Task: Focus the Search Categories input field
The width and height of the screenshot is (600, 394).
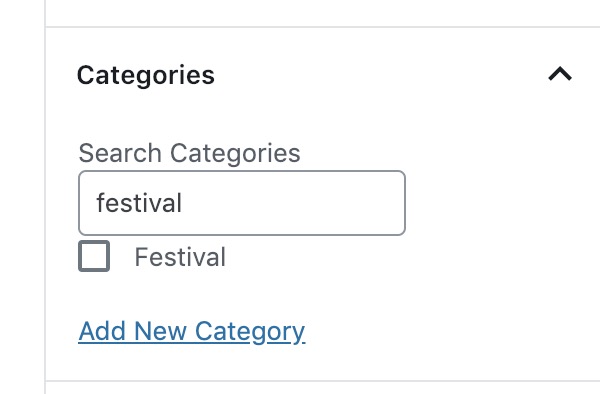Action: click(242, 203)
